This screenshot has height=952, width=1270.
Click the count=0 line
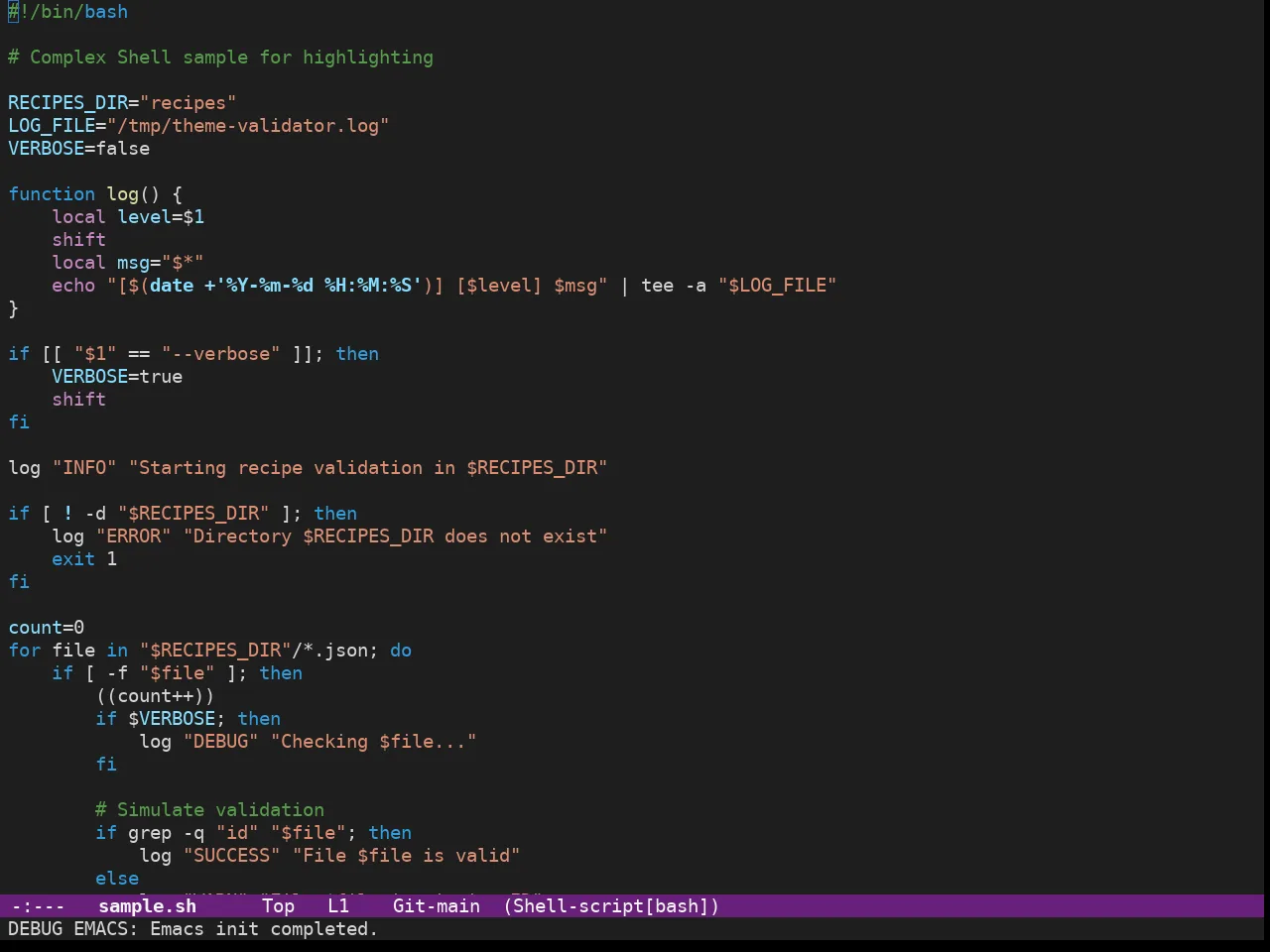pyautogui.click(x=47, y=628)
